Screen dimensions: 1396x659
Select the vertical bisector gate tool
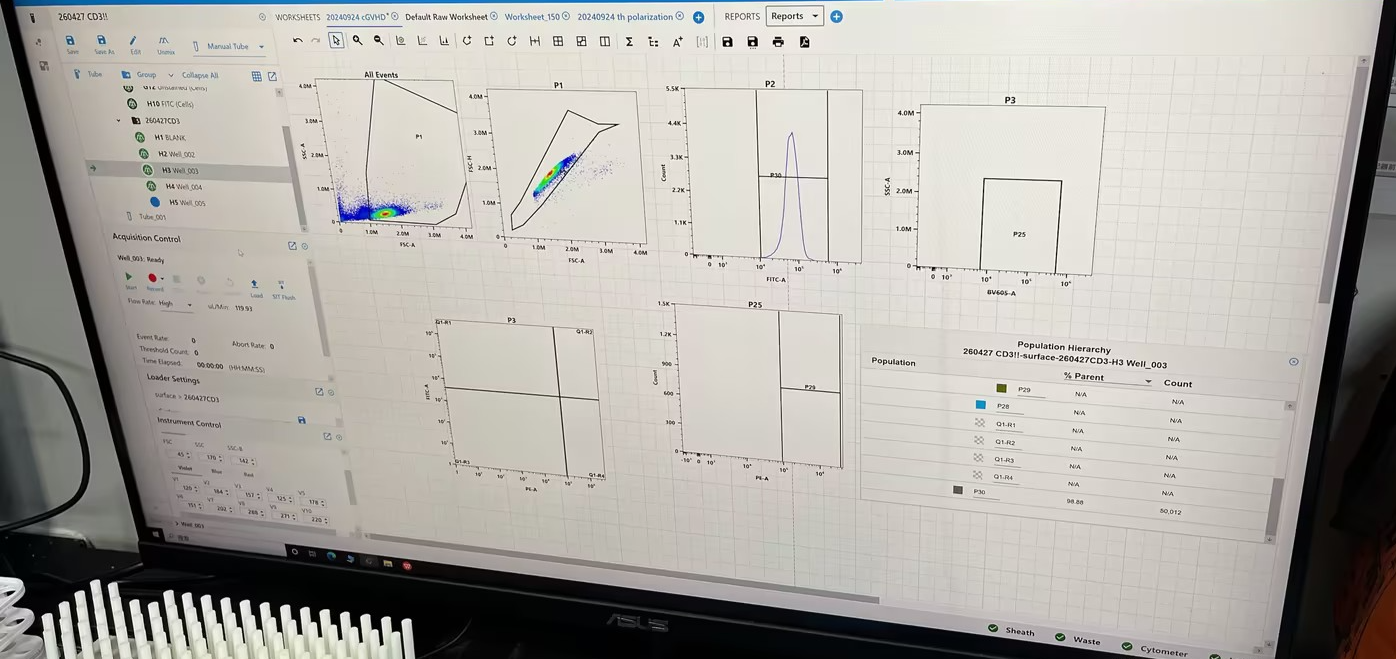605,41
